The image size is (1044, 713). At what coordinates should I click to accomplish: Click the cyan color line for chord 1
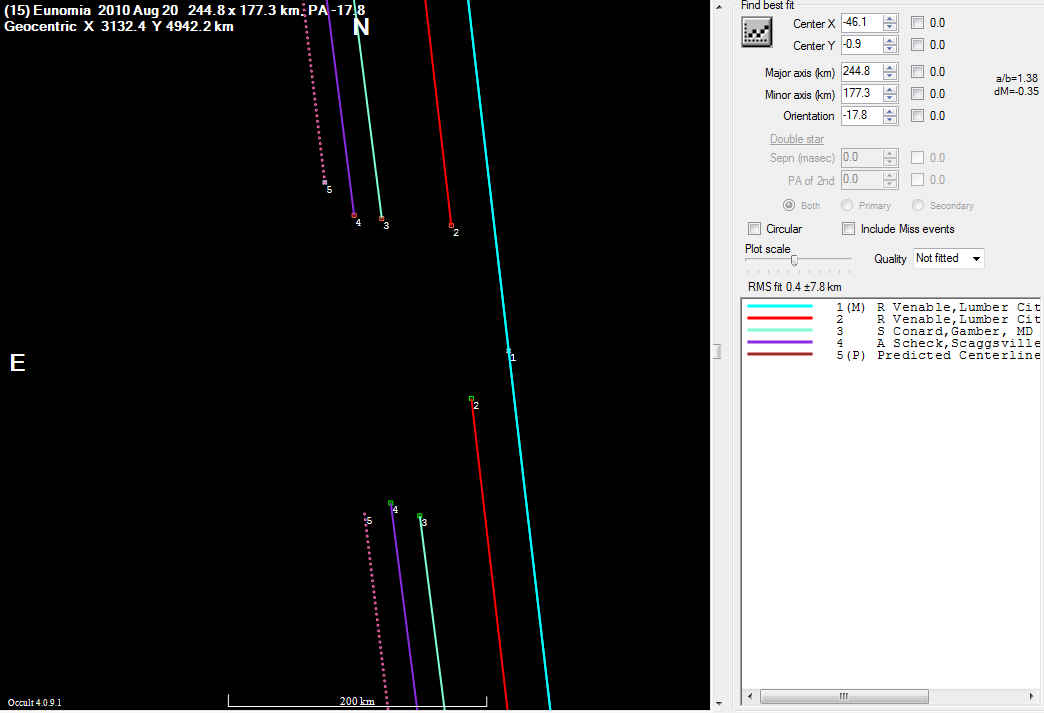780,306
